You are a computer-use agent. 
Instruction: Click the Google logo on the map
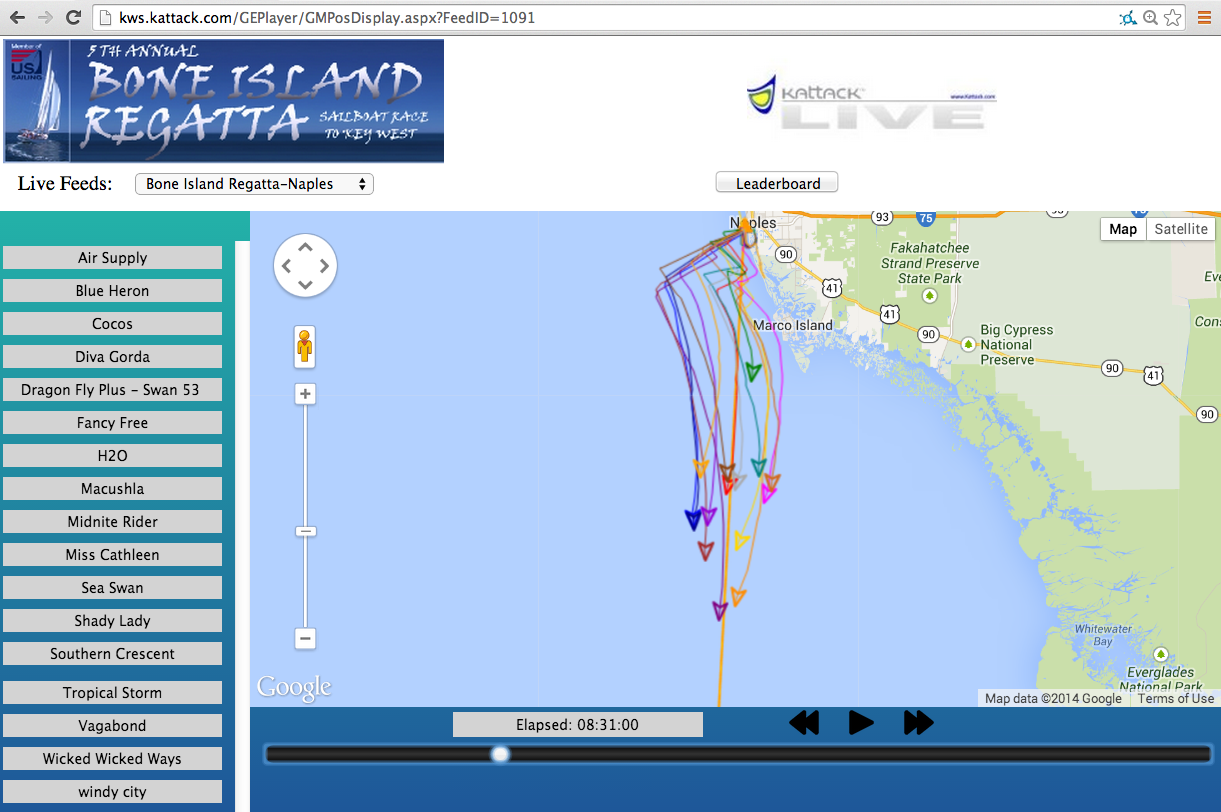tap(294, 688)
